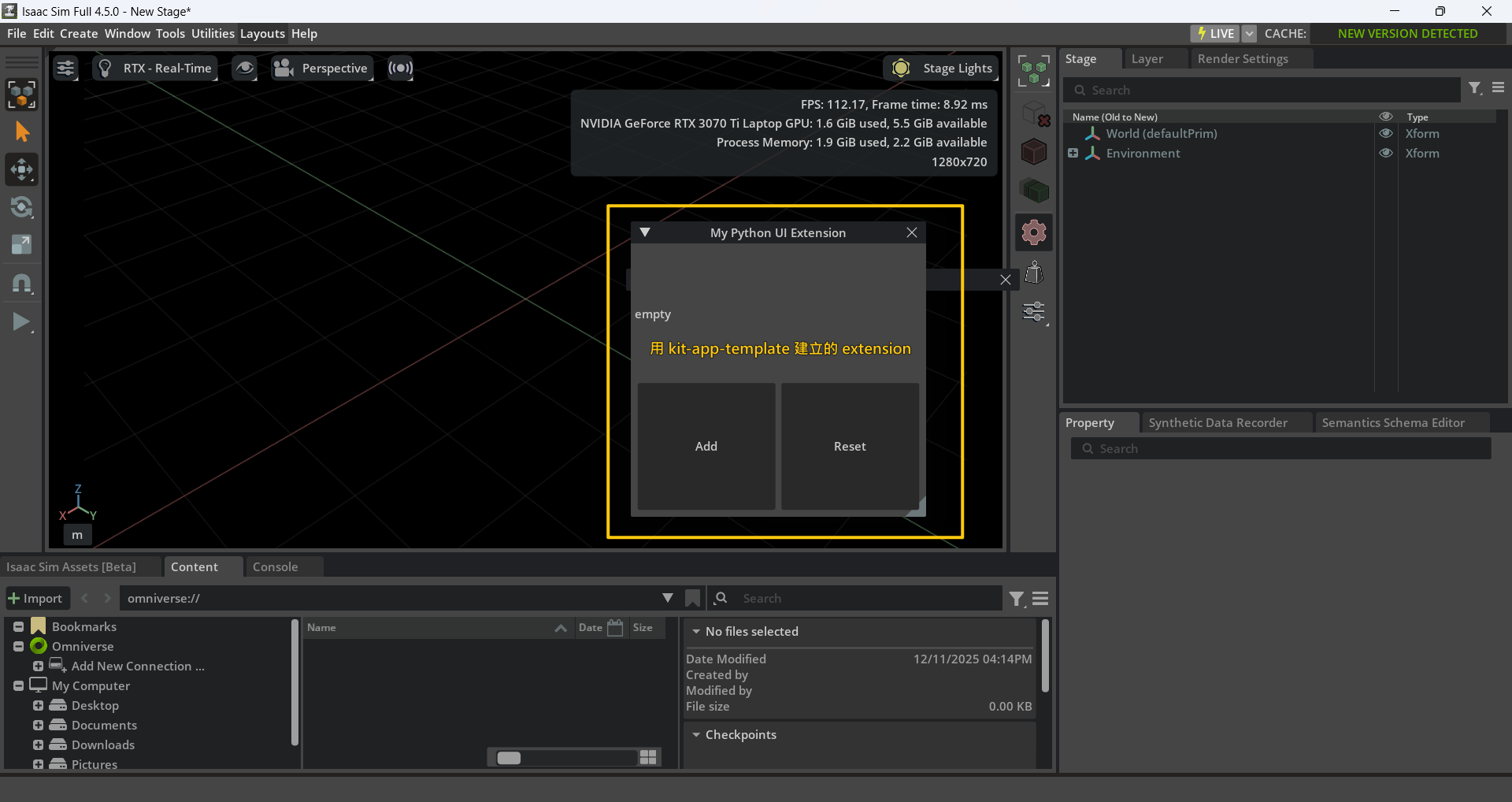Screen dimensions: 1512x802
Task: Switch to the Render Settings tab
Action: coord(1242,59)
